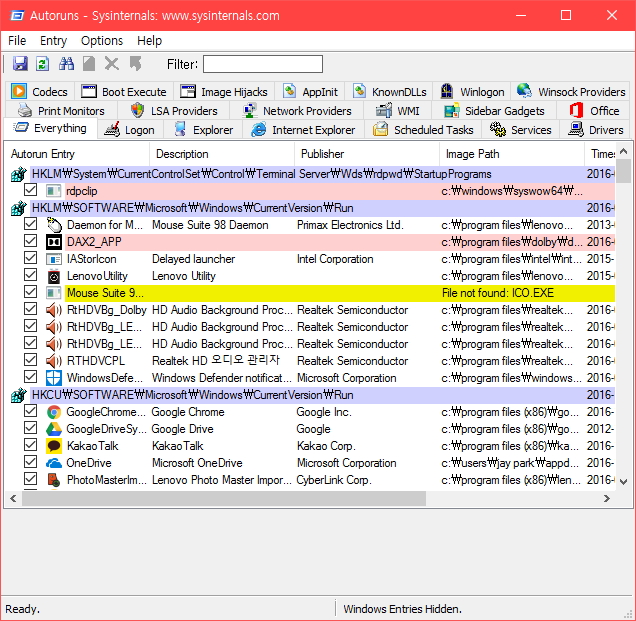Open the Winsock Providers tab
Viewport: 636px width, 621px height.
[571, 92]
